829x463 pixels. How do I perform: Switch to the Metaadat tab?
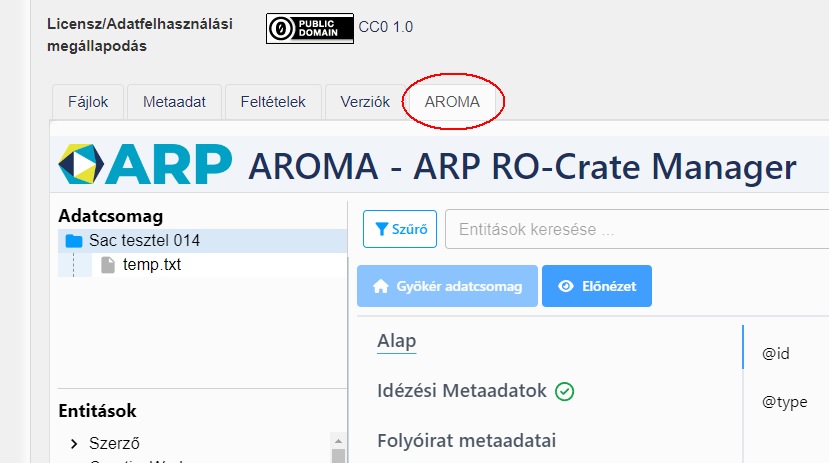click(x=174, y=102)
